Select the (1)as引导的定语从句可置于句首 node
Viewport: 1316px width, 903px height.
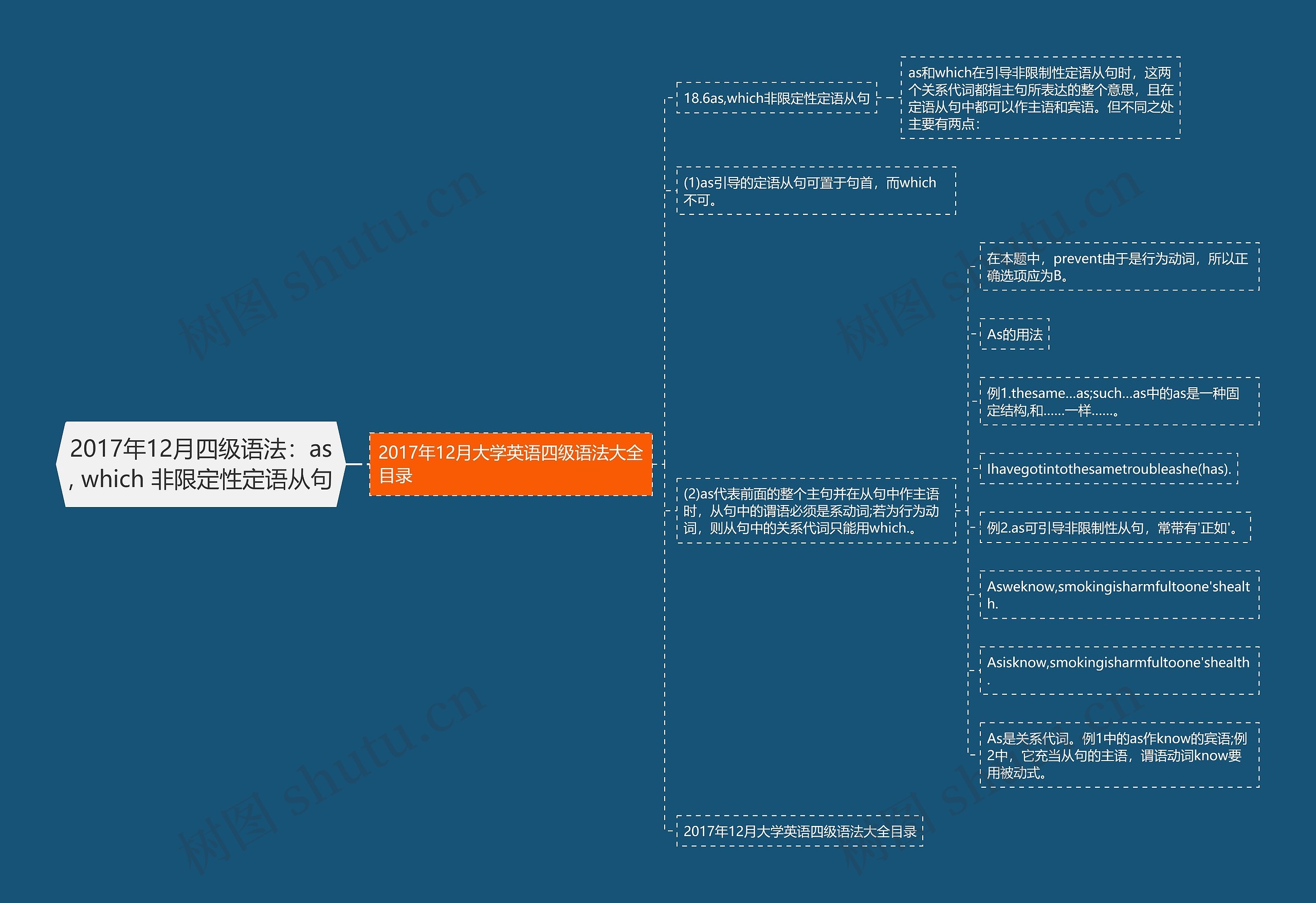(x=815, y=191)
